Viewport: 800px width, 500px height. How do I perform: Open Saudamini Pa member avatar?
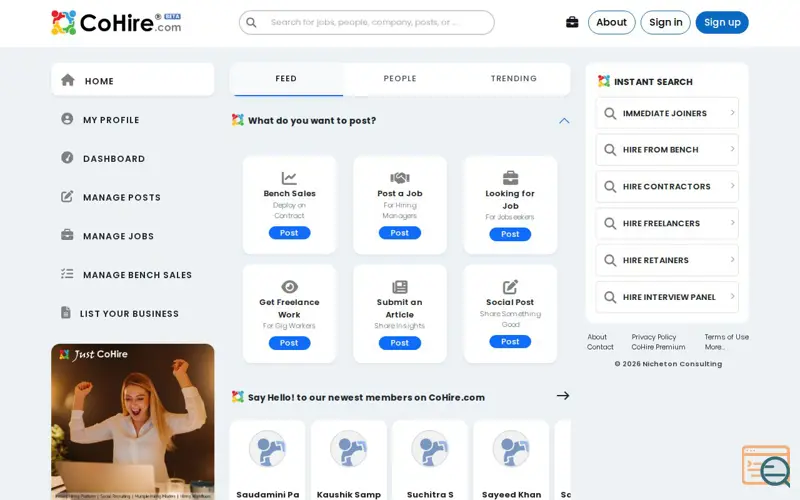click(x=267, y=449)
